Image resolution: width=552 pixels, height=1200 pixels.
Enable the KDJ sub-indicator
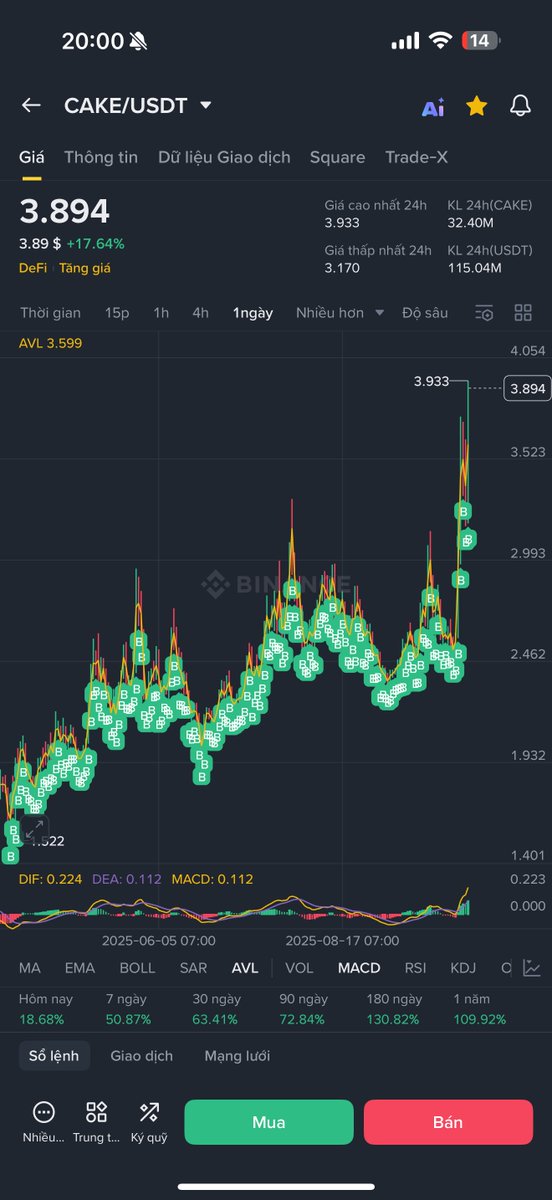click(463, 968)
